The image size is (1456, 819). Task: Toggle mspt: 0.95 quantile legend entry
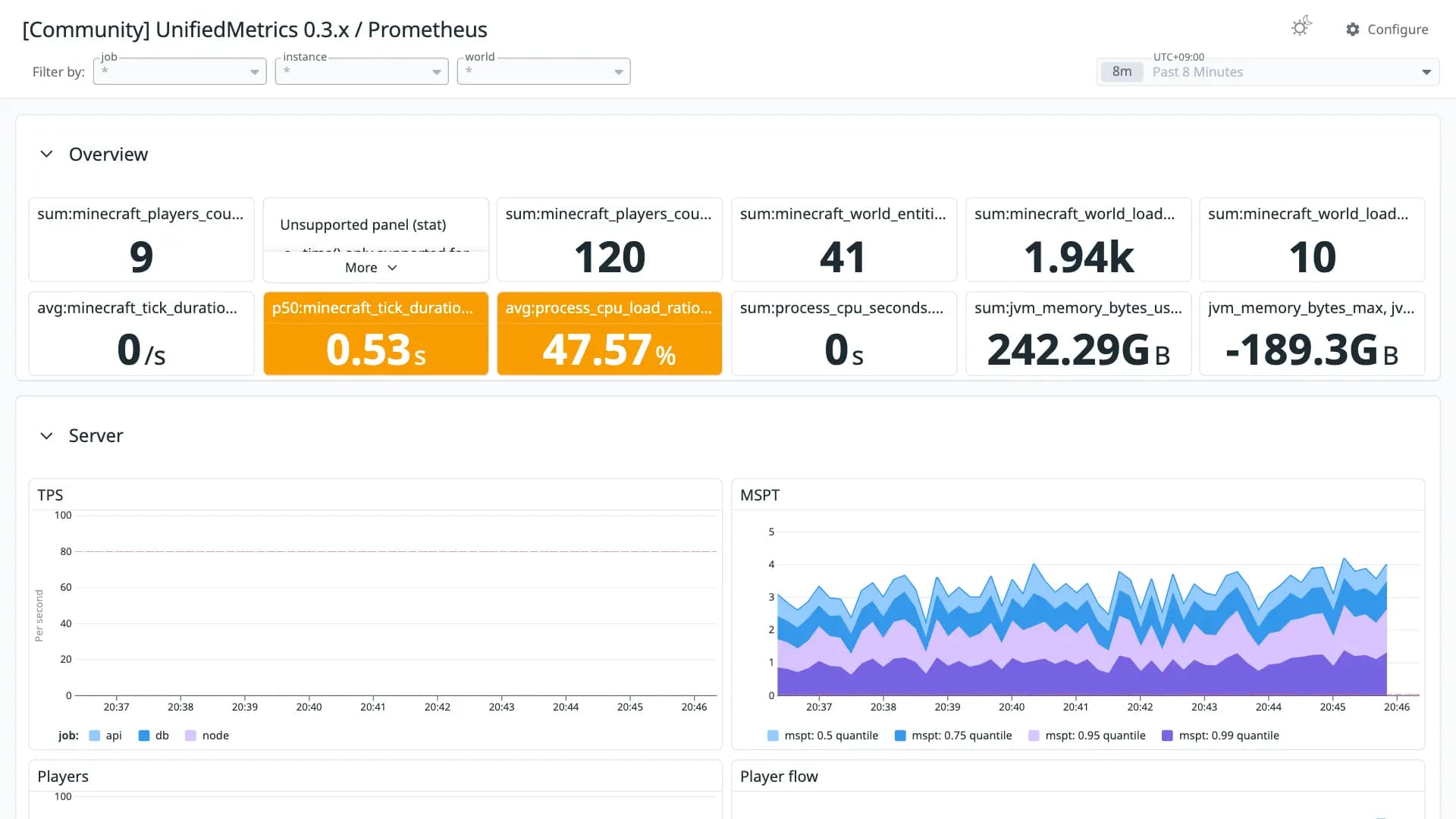1087,736
